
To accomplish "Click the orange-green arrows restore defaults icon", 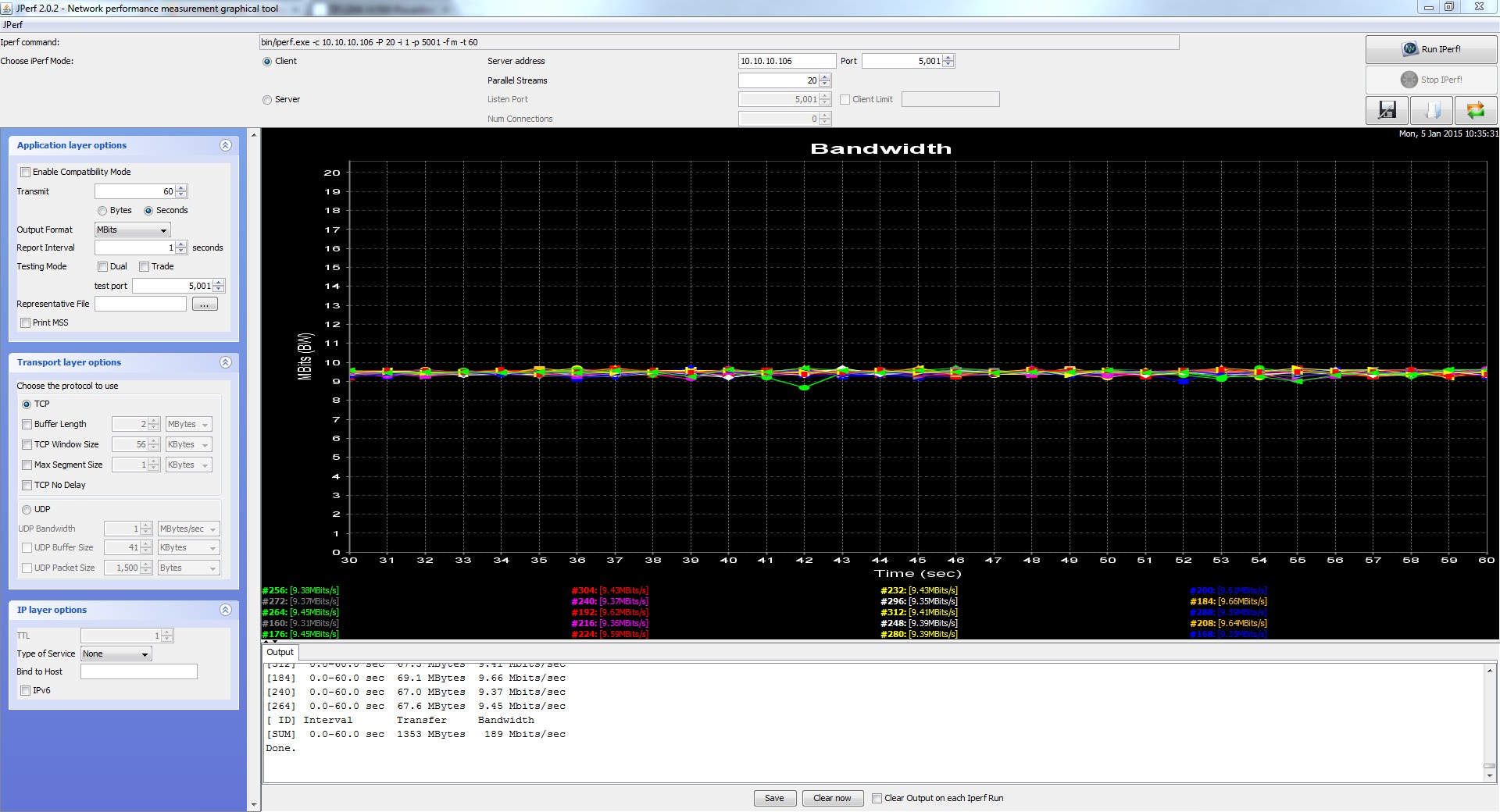I will click(x=1475, y=110).
